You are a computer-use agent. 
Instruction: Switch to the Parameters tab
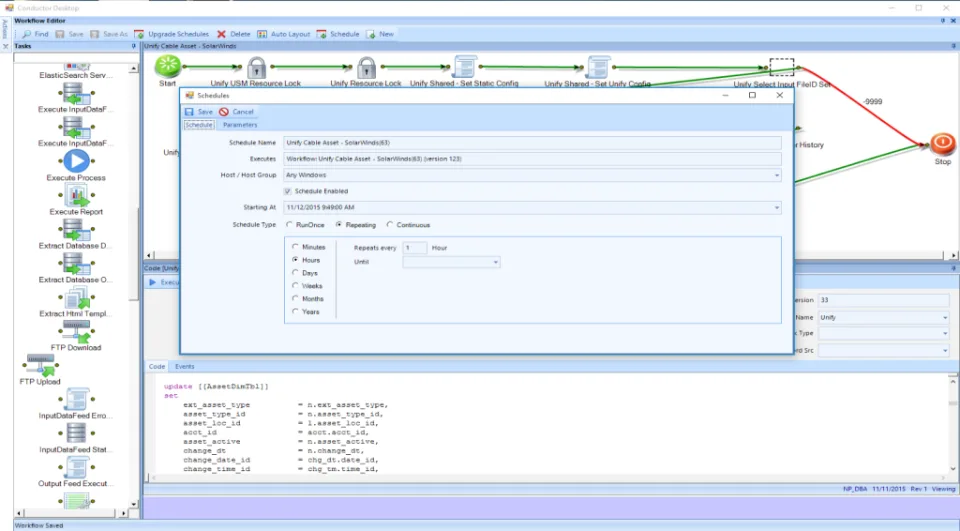(x=240, y=125)
